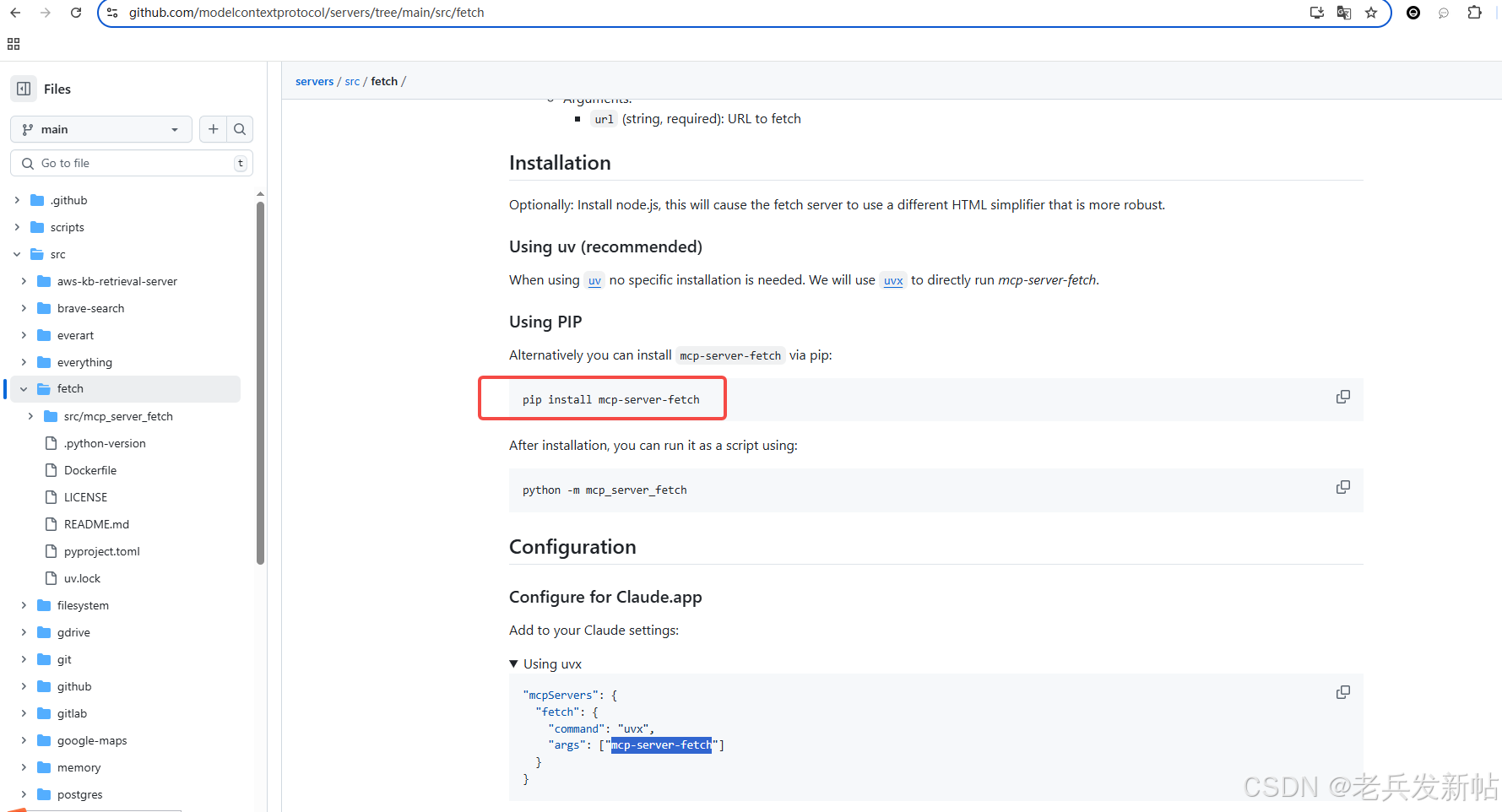This screenshot has width=1502, height=812.
Task: Open the site info icon in address bar
Action: pyautogui.click(x=112, y=13)
